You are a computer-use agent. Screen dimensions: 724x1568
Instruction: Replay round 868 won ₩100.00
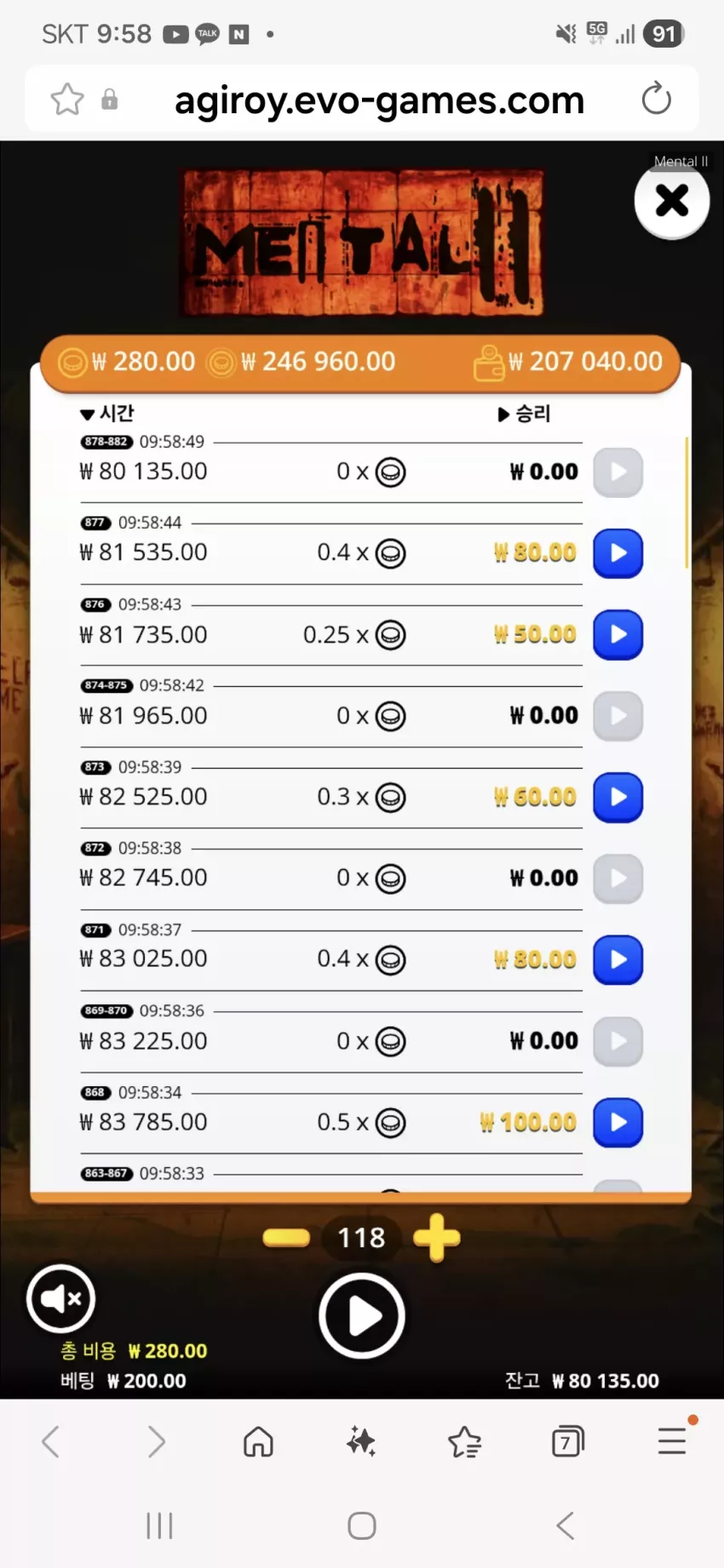click(x=618, y=1123)
